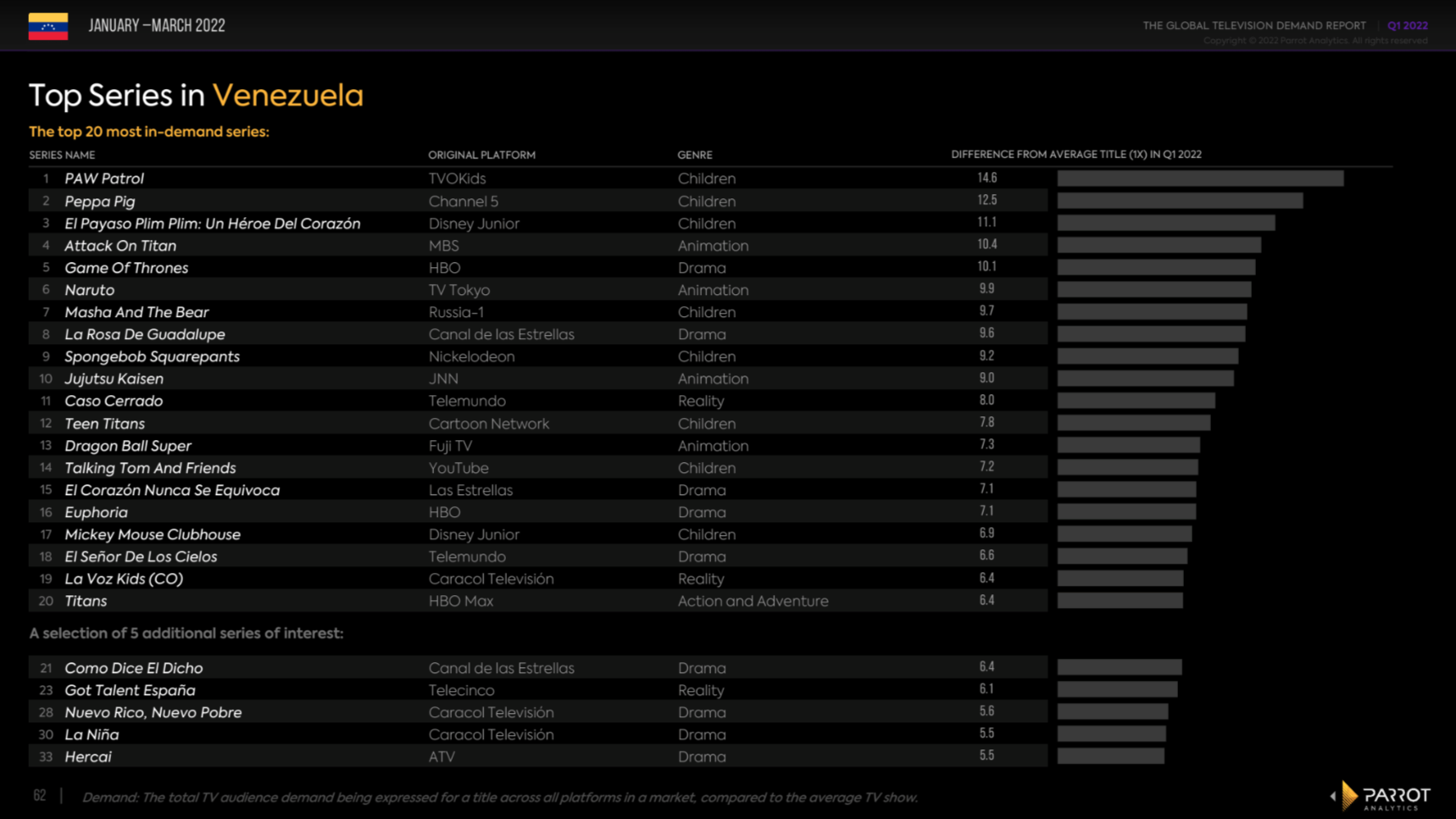The width and height of the screenshot is (1456, 819).
Task: Select El Señor De Los Cielos title
Action: pos(141,557)
